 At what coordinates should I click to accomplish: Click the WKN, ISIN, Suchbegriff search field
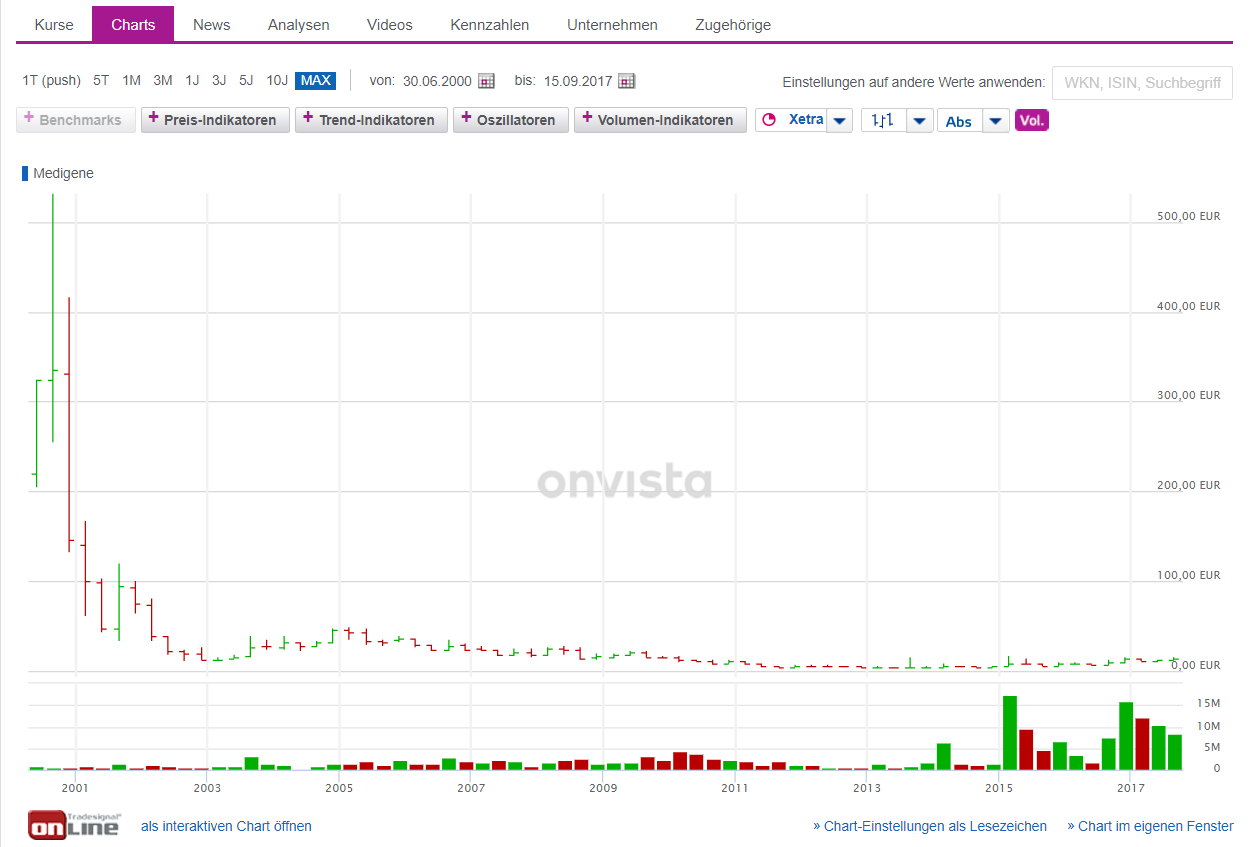tap(1142, 83)
